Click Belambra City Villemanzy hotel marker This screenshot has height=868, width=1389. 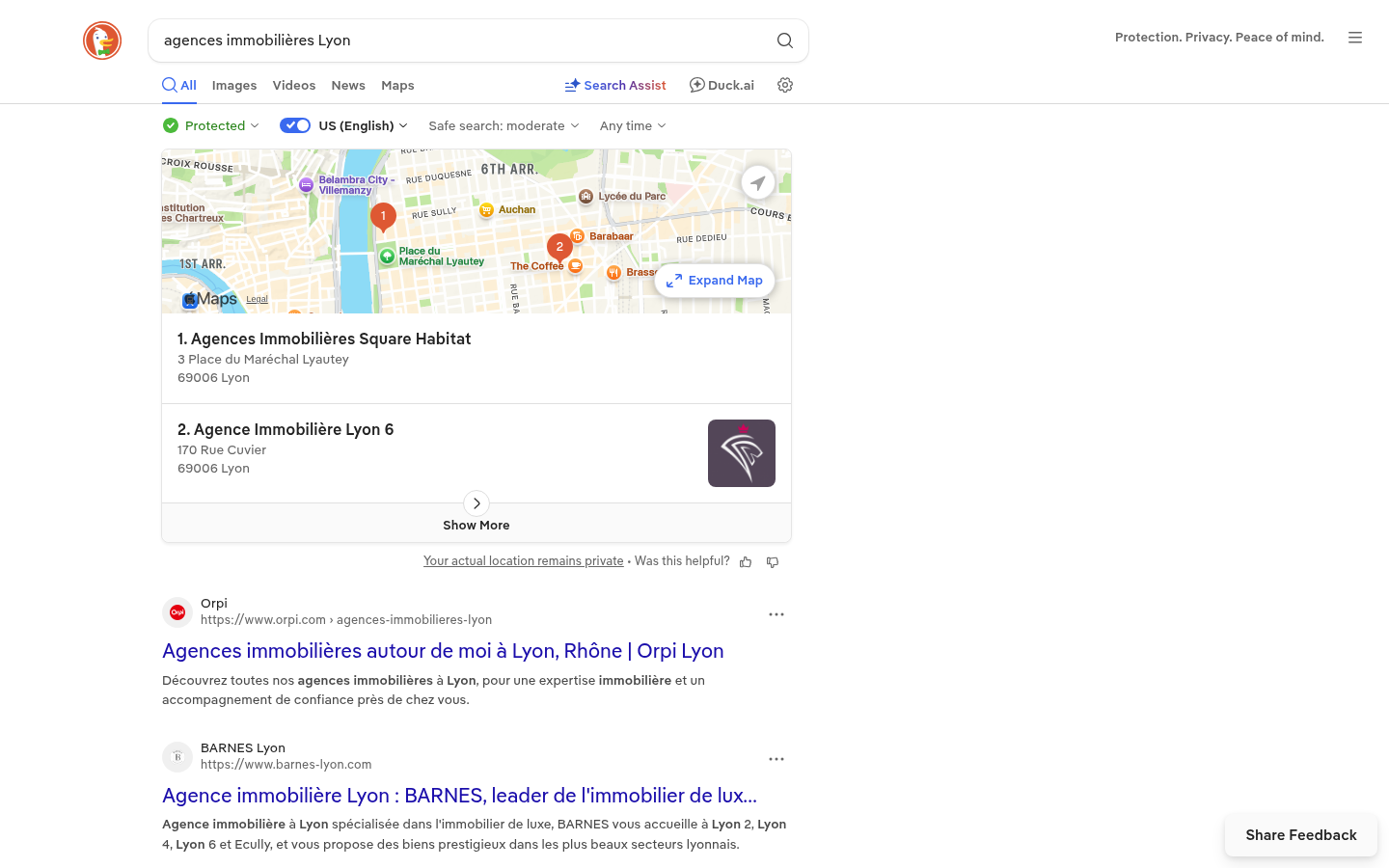tap(306, 185)
